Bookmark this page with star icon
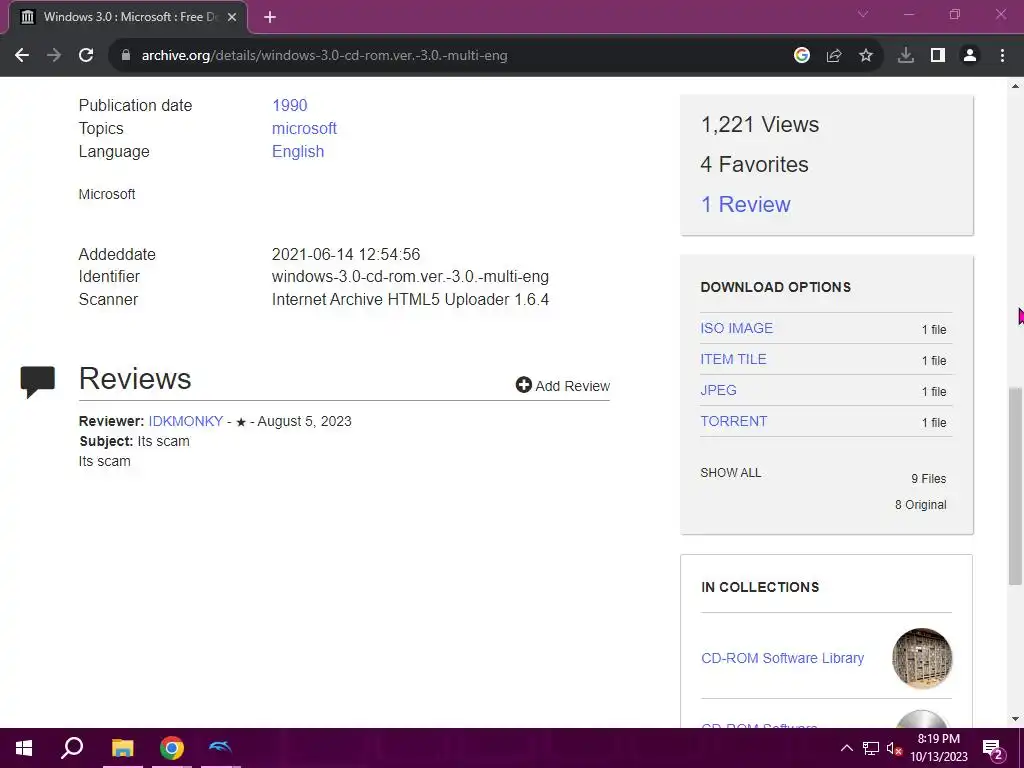 [866, 56]
